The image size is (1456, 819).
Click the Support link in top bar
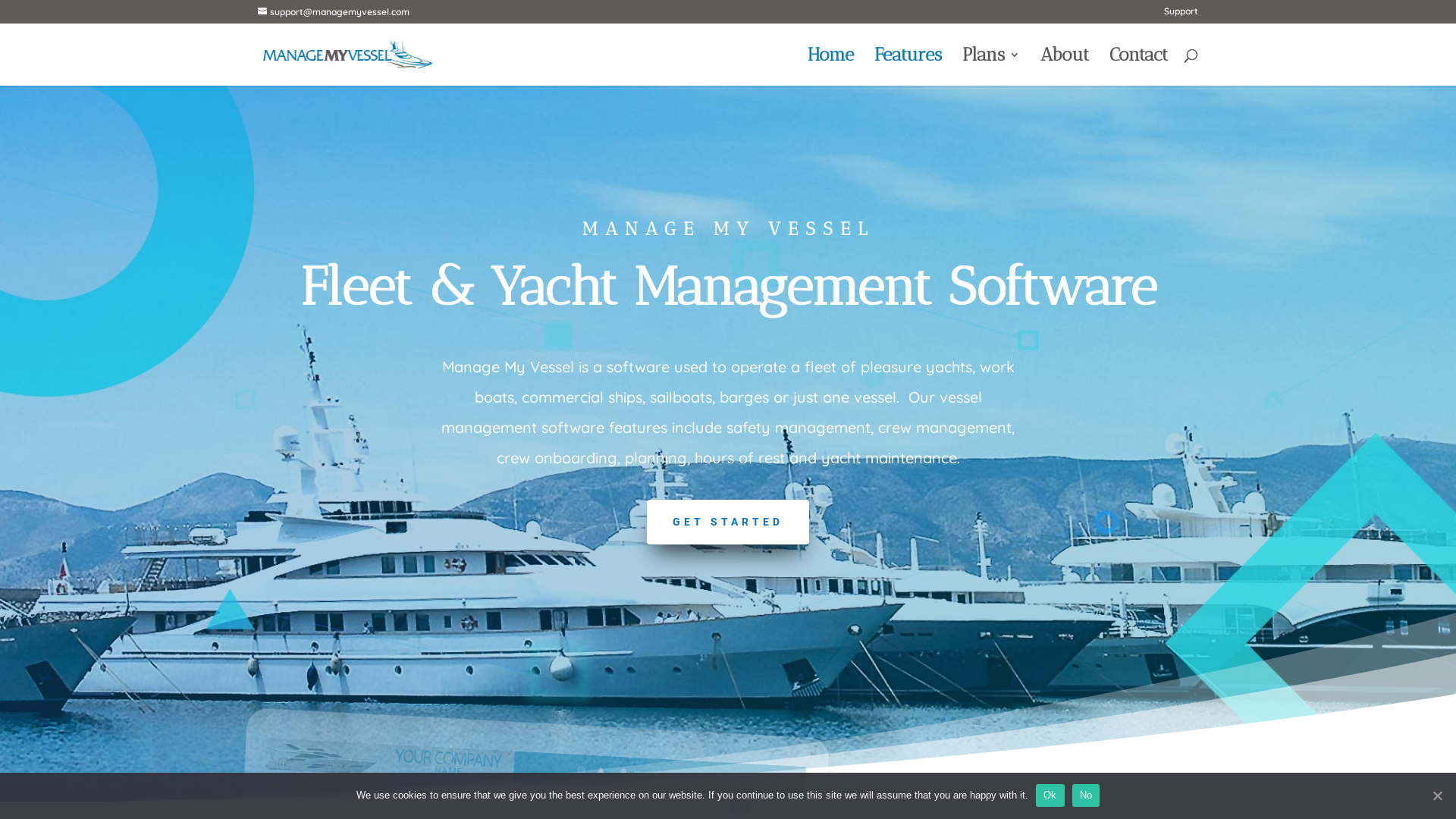tap(1180, 11)
